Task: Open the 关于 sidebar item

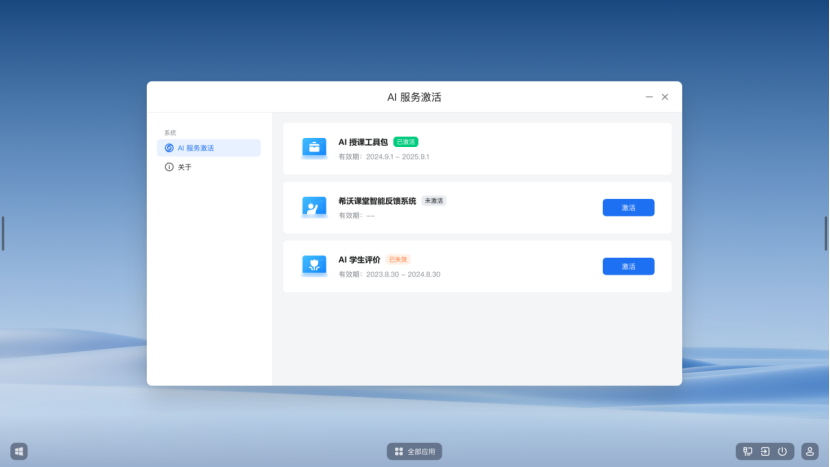Action: [x=185, y=167]
